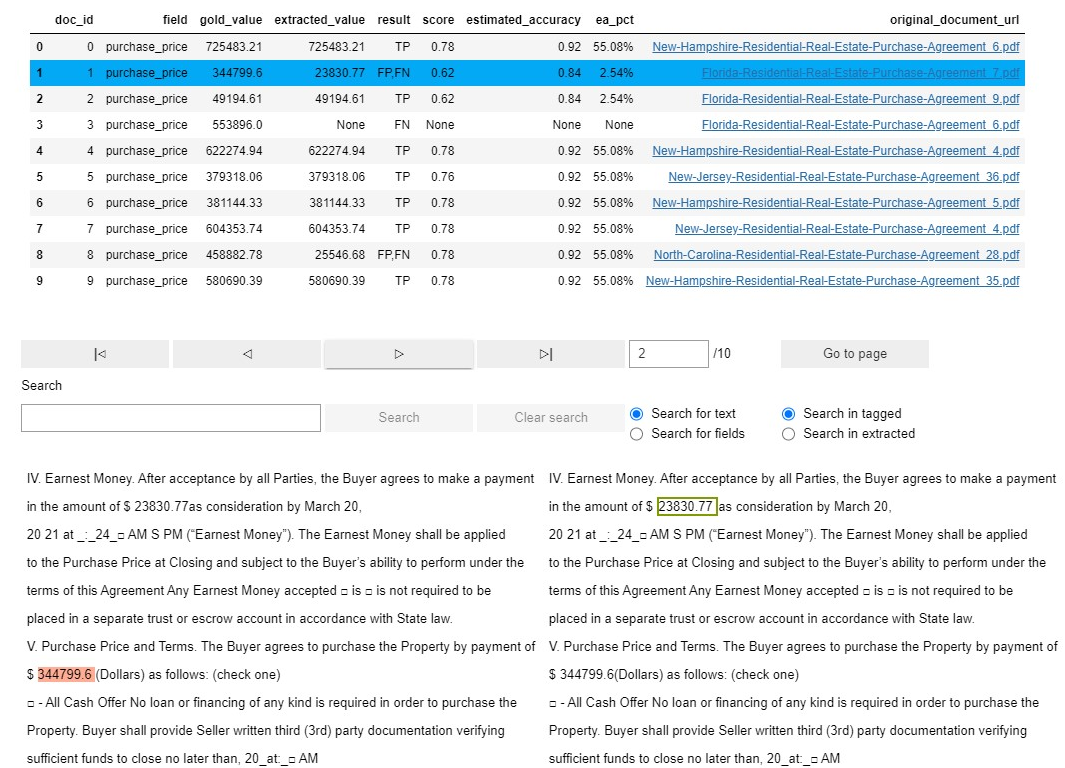Screen dimensions: 1065x768
Task: Click the field column header
Action: pos(175,20)
